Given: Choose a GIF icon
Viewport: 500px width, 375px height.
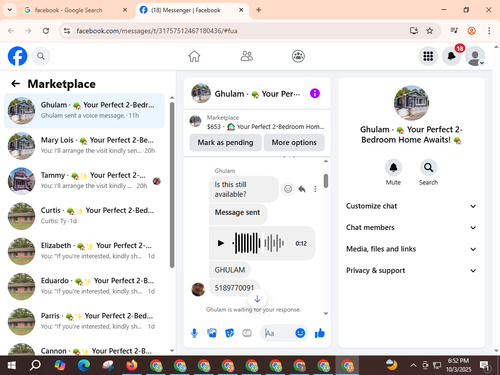Looking at the screenshot, I should (247, 333).
